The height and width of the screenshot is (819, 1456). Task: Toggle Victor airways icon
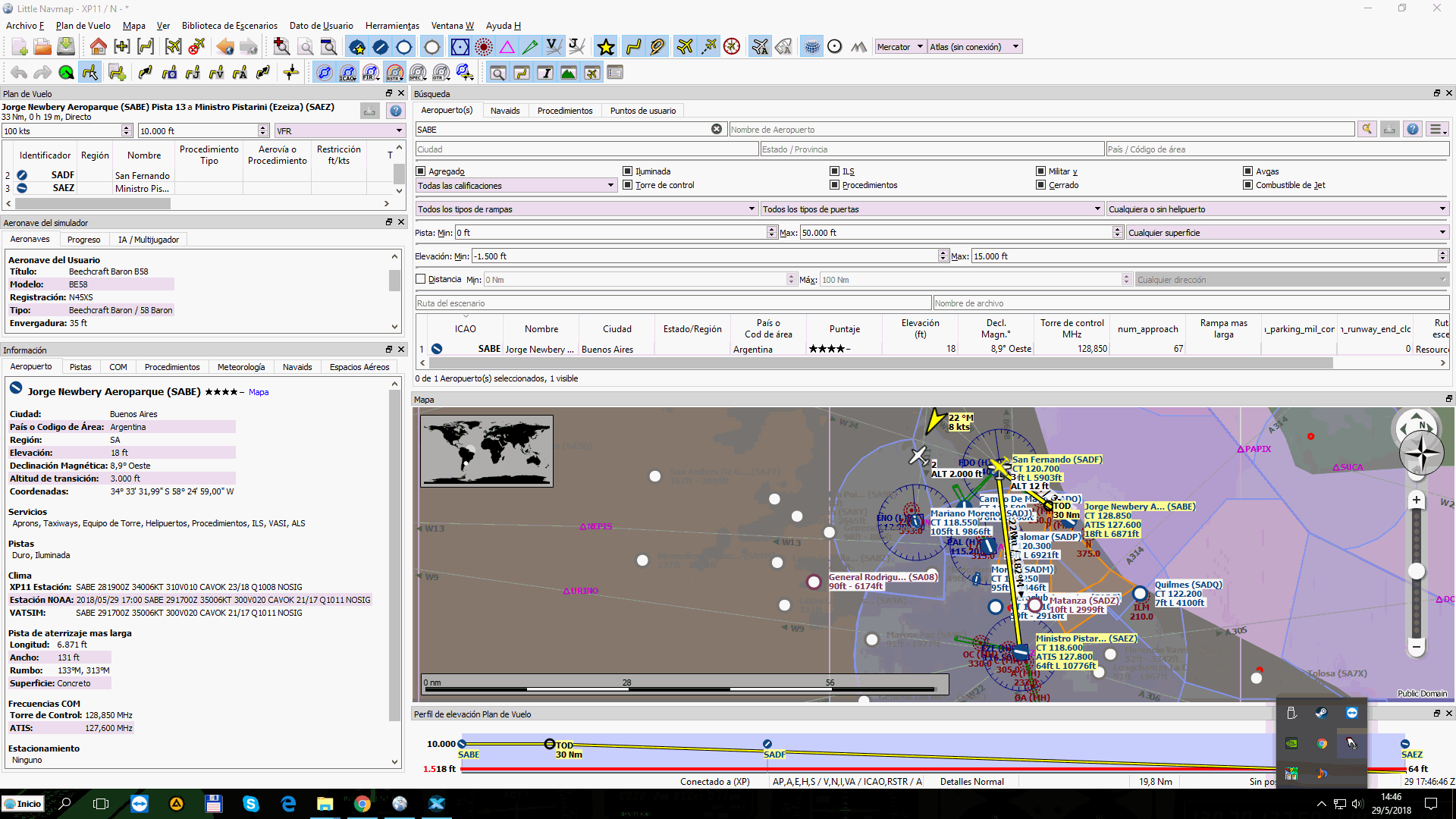pos(554,47)
